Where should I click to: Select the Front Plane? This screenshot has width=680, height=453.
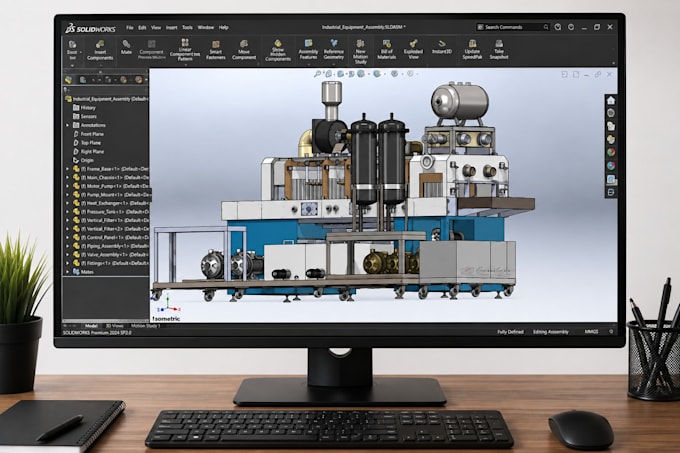click(x=88, y=134)
